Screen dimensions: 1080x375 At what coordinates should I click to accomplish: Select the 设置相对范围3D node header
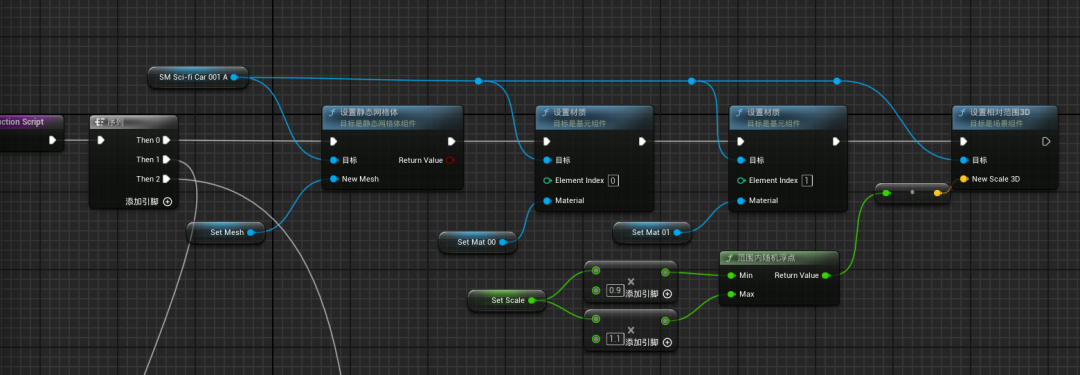click(x=1005, y=117)
